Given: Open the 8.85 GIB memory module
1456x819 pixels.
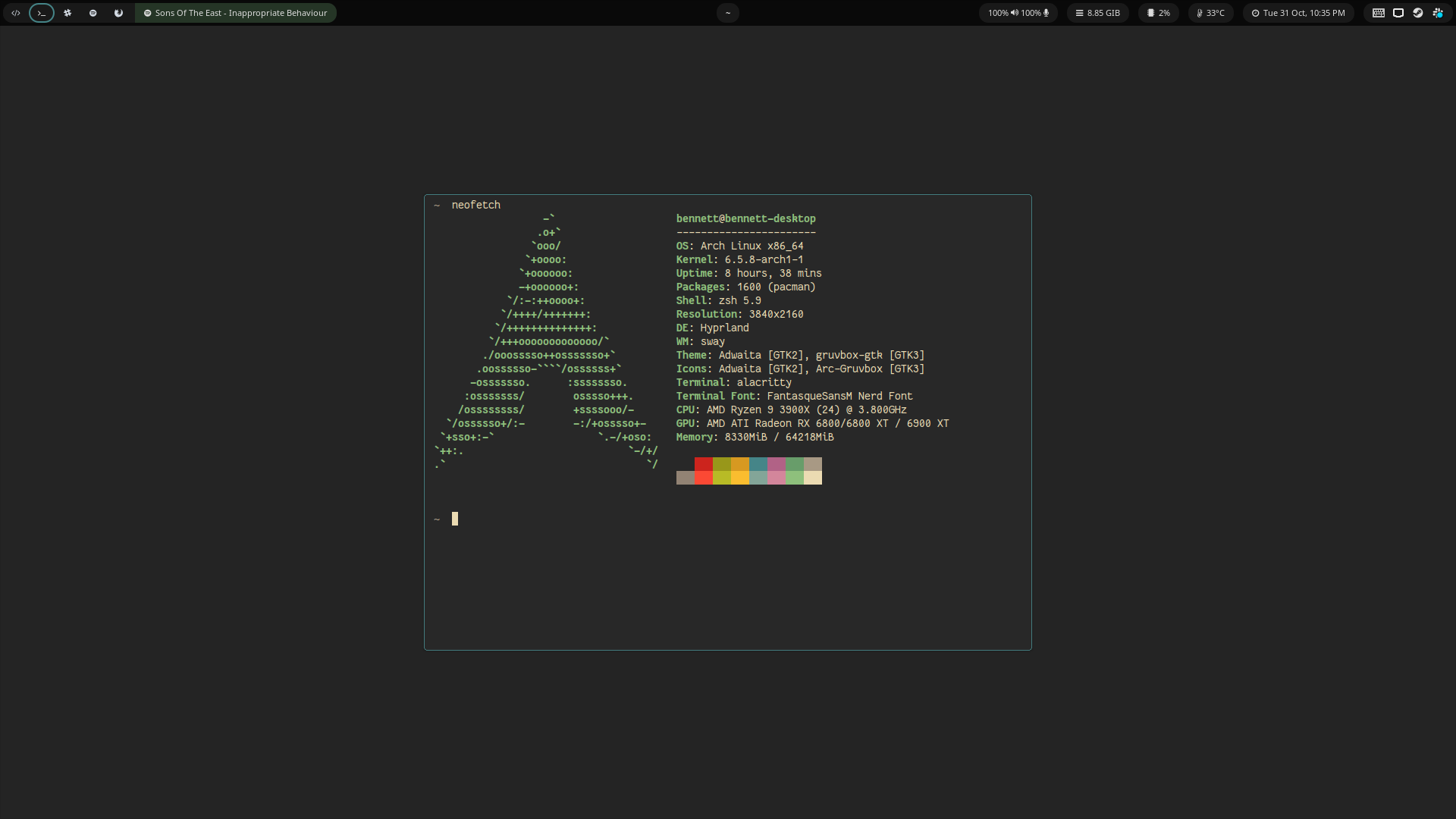Looking at the screenshot, I should point(1097,13).
